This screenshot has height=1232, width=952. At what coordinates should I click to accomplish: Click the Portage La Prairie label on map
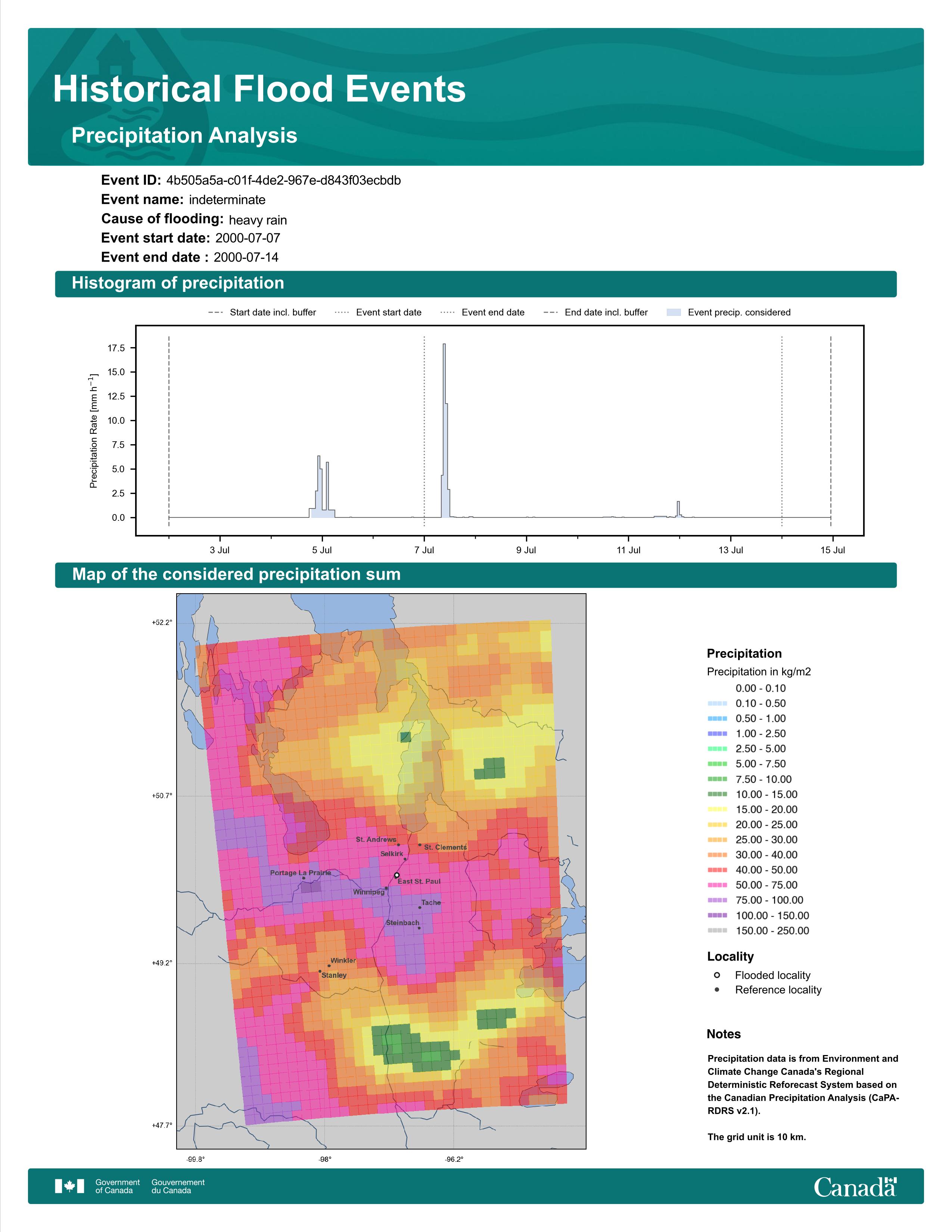(x=301, y=873)
